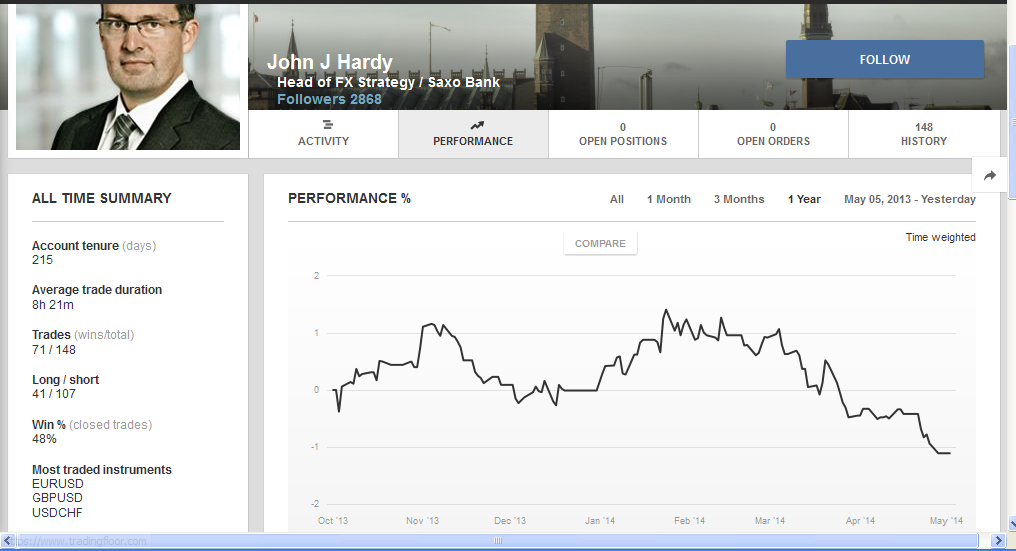Choose the 3 Months range filter
Viewport: 1016px width, 551px height.
[x=738, y=199]
